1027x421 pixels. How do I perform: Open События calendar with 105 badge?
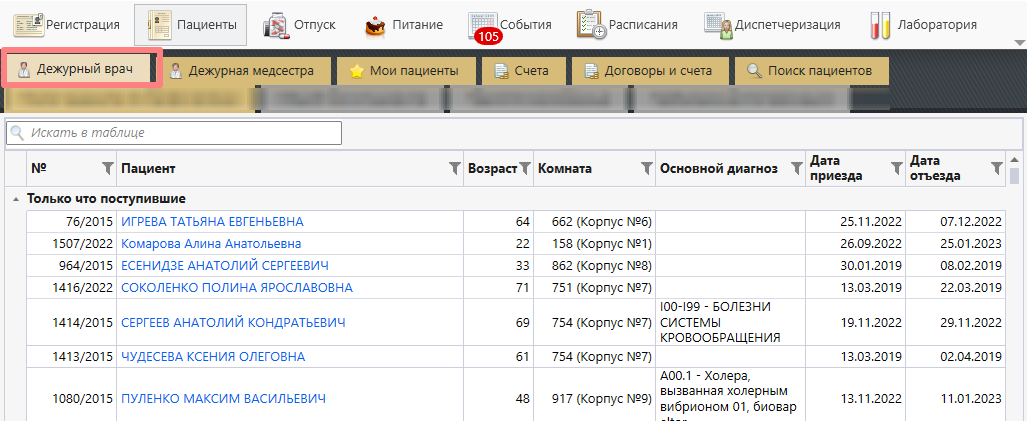tap(484, 24)
